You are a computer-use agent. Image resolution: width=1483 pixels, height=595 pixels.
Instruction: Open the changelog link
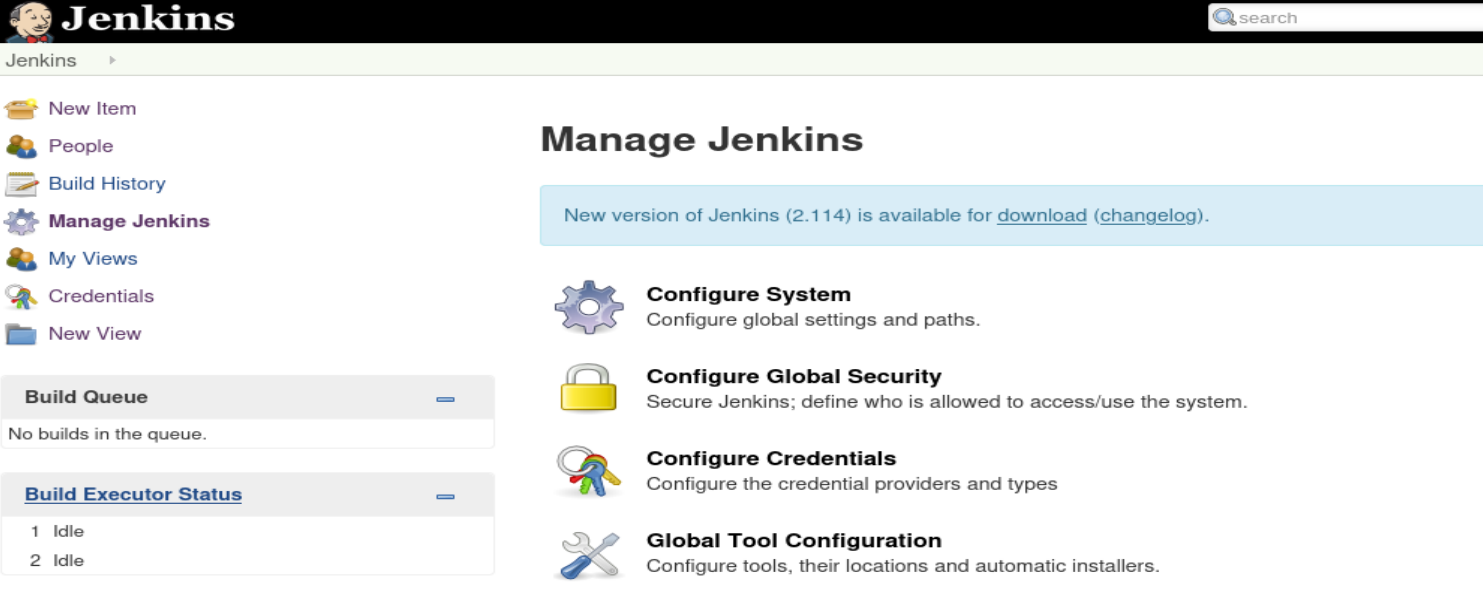pos(1148,215)
